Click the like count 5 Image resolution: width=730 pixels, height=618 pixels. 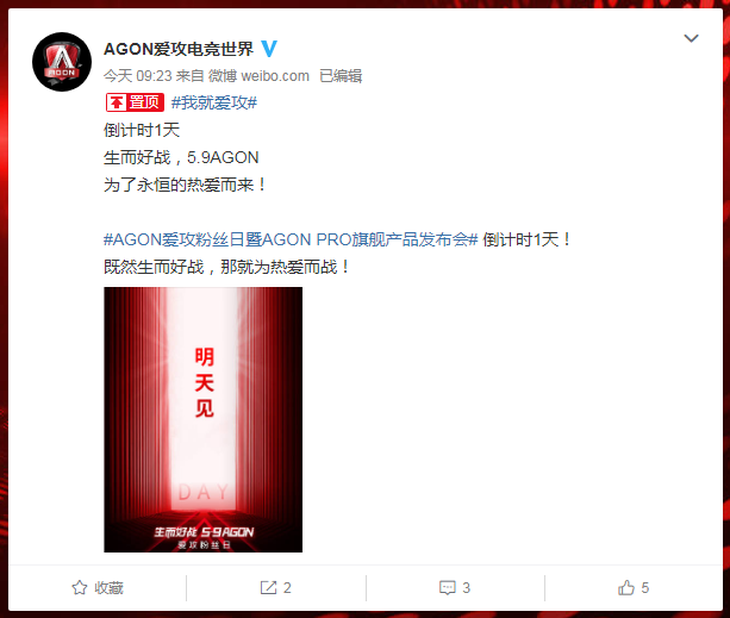[645, 588]
